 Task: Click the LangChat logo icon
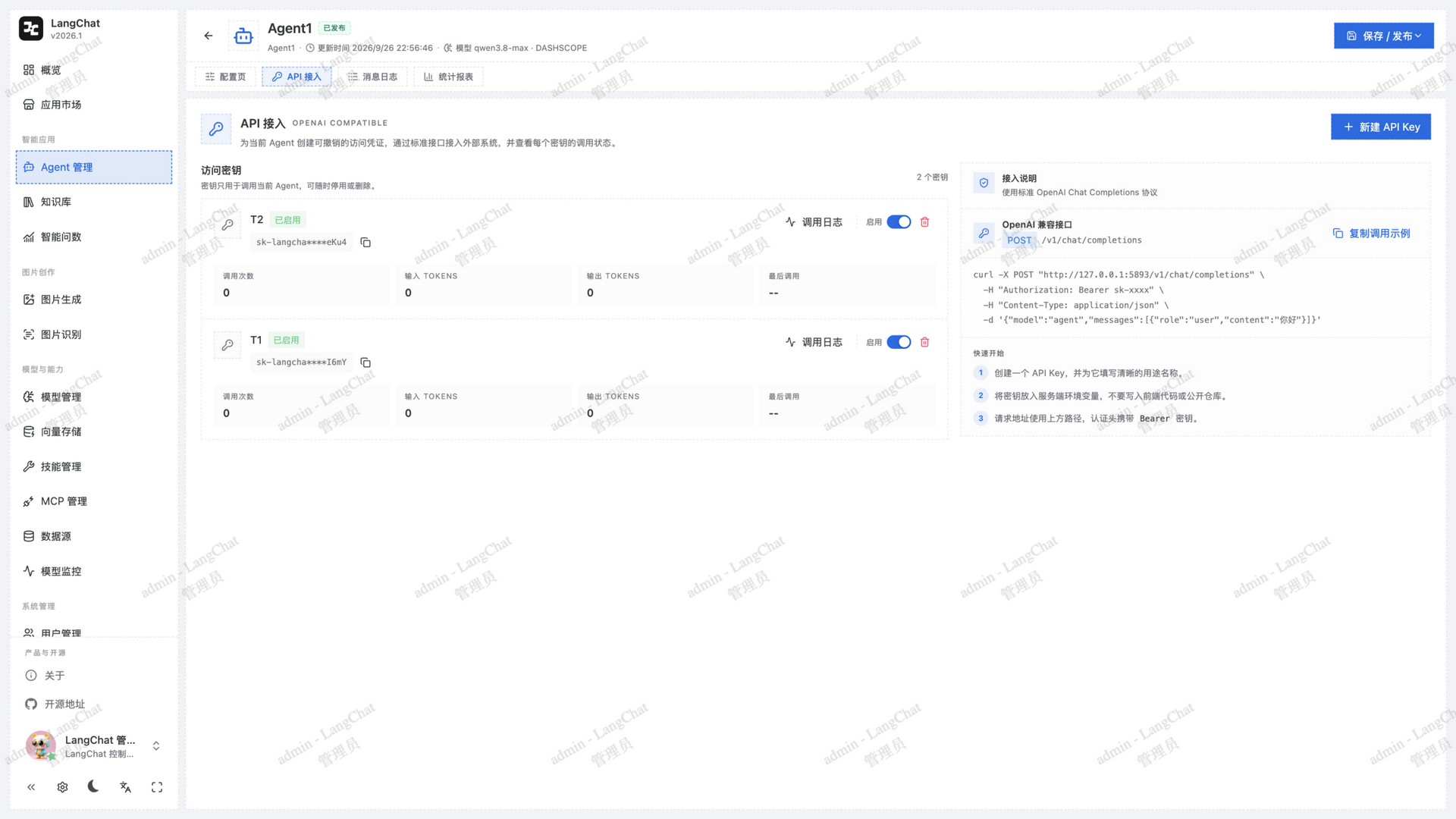tap(31, 29)
